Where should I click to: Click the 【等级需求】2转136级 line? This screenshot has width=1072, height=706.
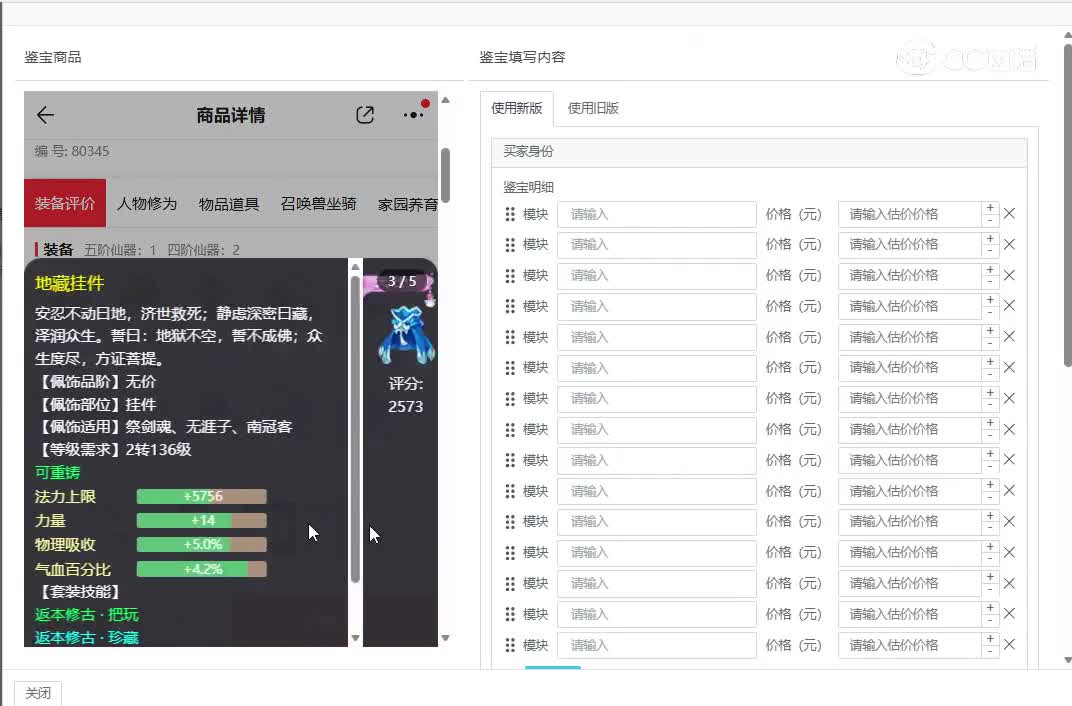(x=113, y=450)
